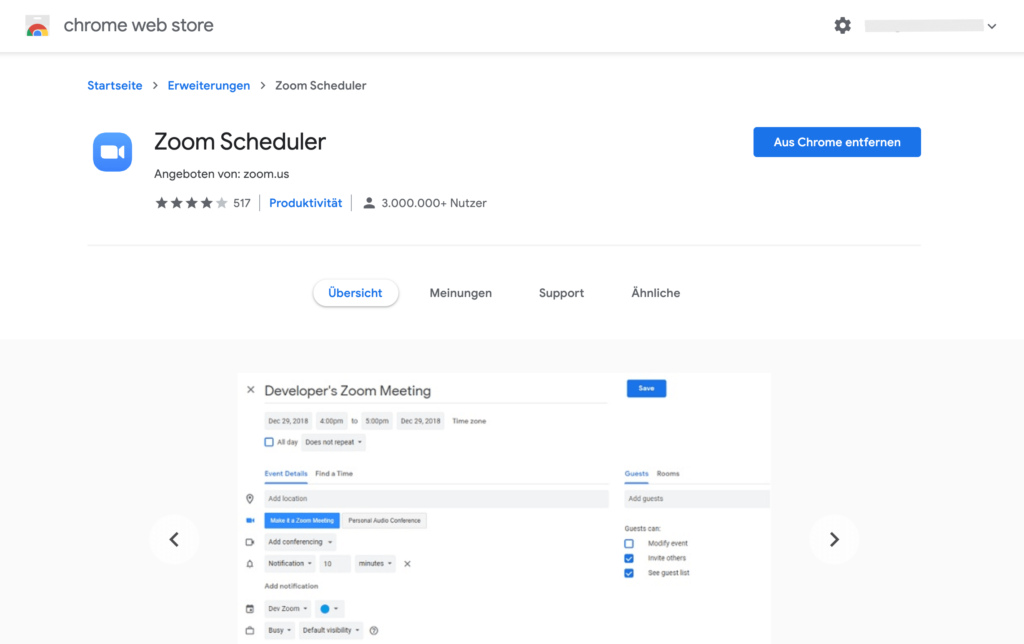The width and height of the screenshot is (1024, 644).
Task: Click the notification bell icon
Action: 249,564
